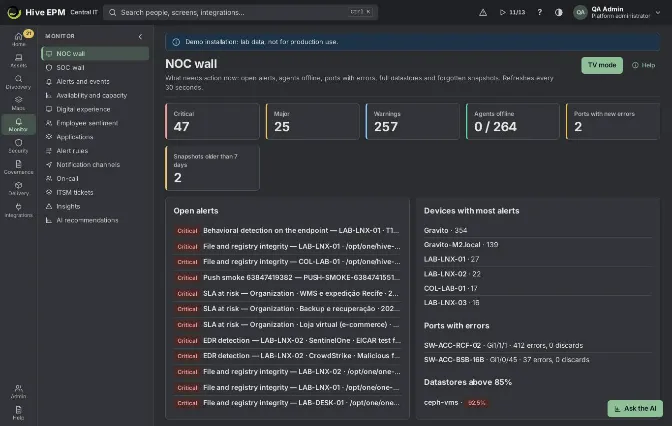Click the alerts triangle icon in header
This screenshot has height=426, width=672.
483,12
